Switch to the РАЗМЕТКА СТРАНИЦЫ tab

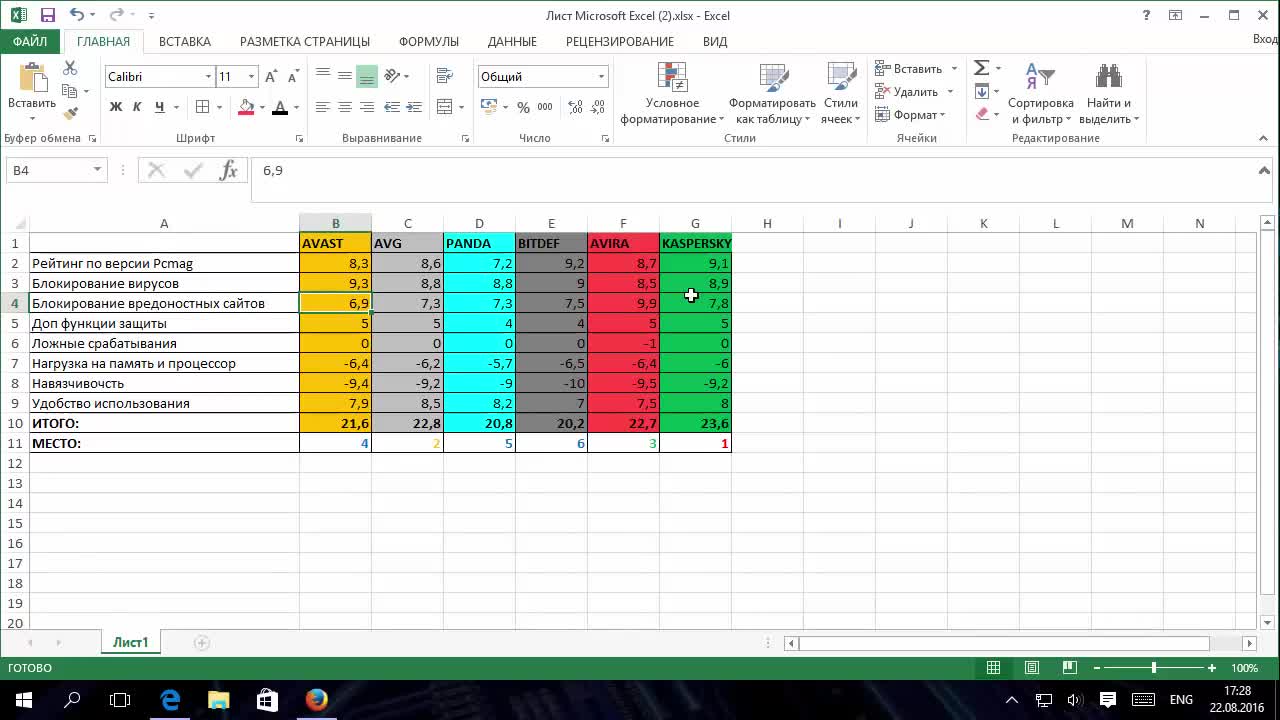305,42
